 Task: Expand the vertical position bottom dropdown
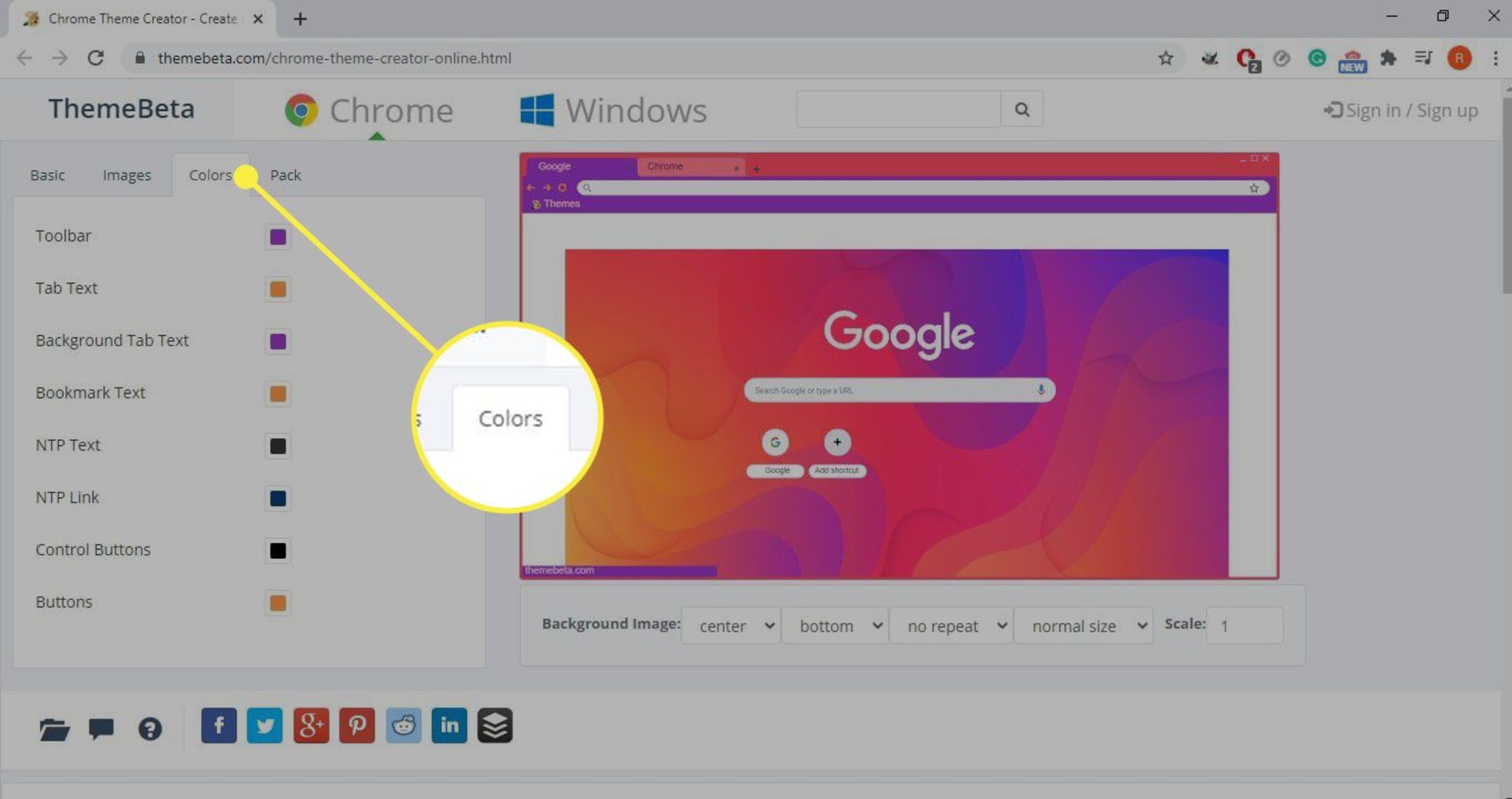(x=838, y=625)
